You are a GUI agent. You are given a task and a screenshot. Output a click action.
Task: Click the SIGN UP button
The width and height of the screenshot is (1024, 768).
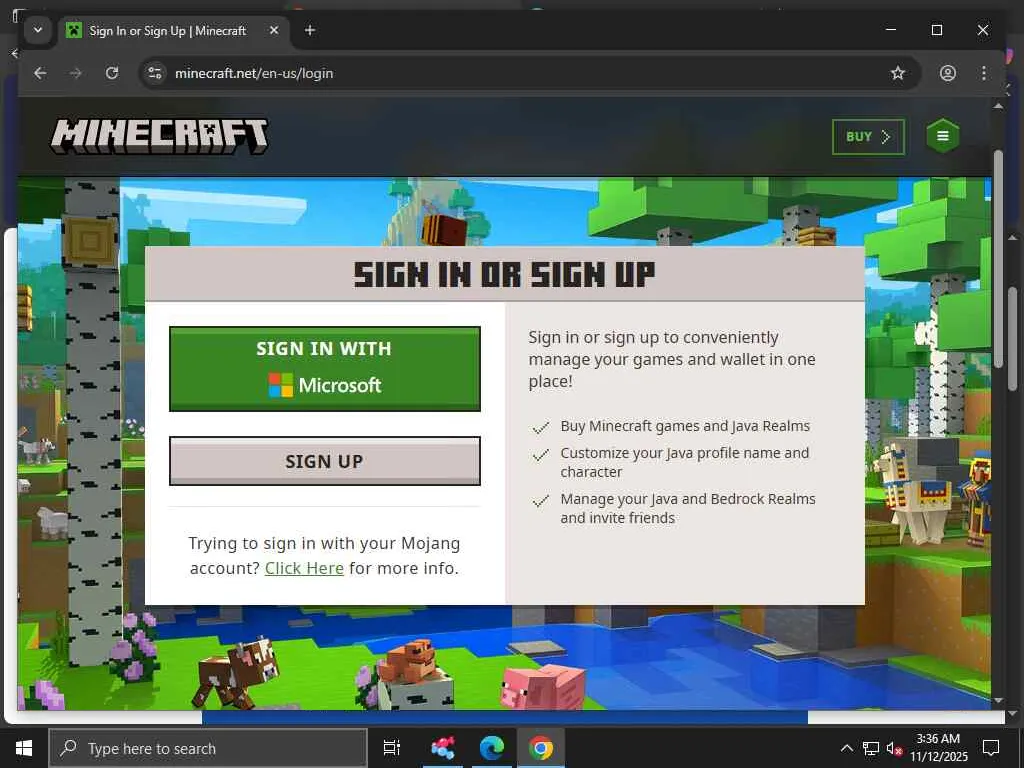coord(325,461)
